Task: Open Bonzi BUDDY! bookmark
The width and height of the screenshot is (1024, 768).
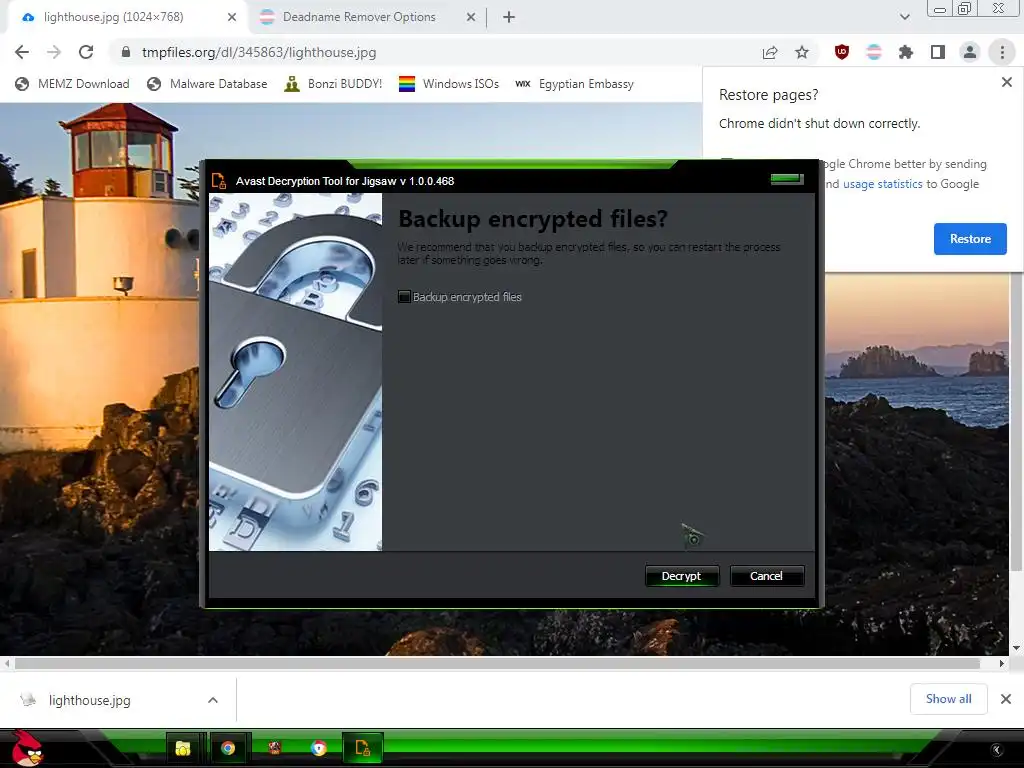Action: click(x=333, y=84)
